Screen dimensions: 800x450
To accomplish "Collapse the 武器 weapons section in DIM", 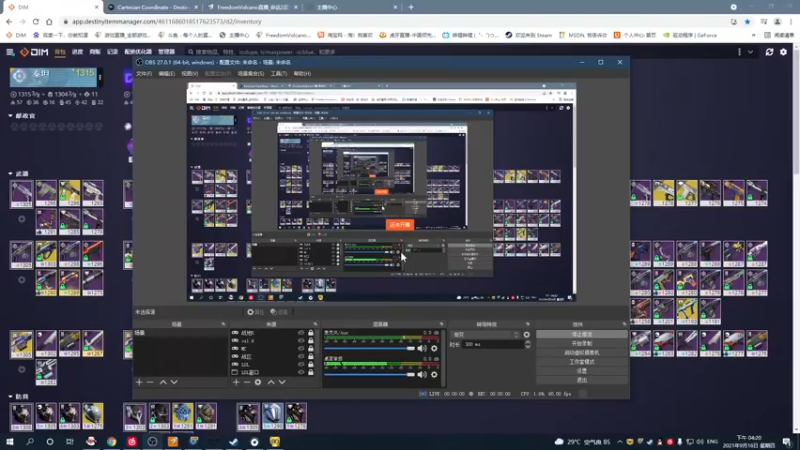I will point(10,174).
